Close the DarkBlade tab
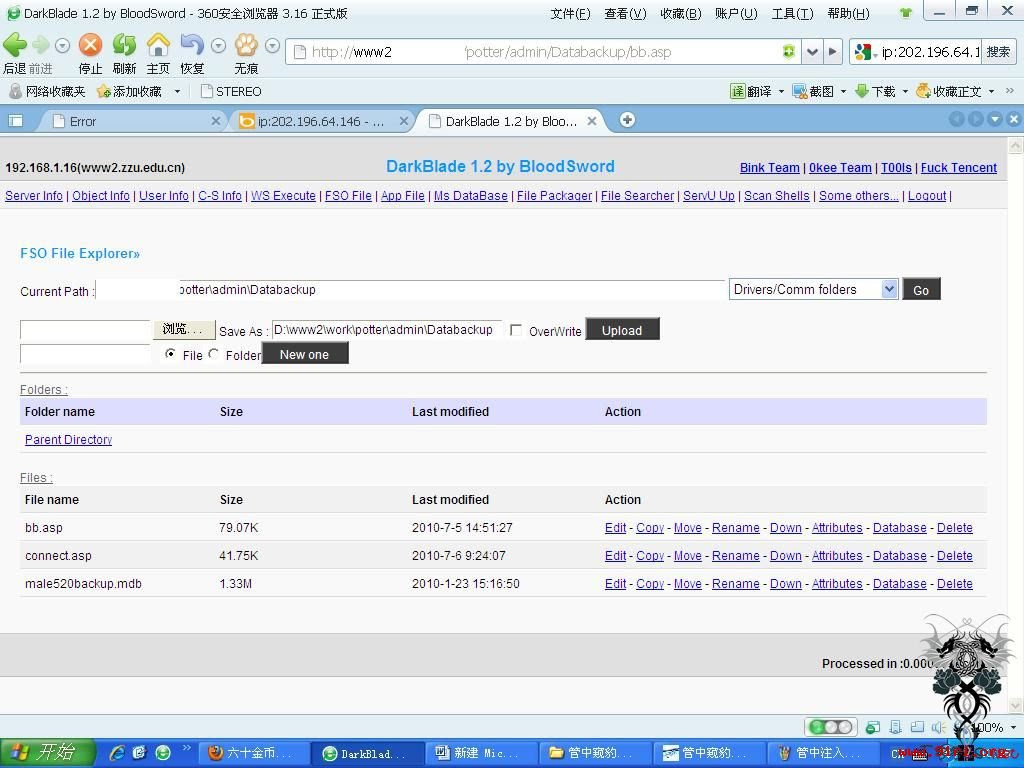 tap(592, 121)
